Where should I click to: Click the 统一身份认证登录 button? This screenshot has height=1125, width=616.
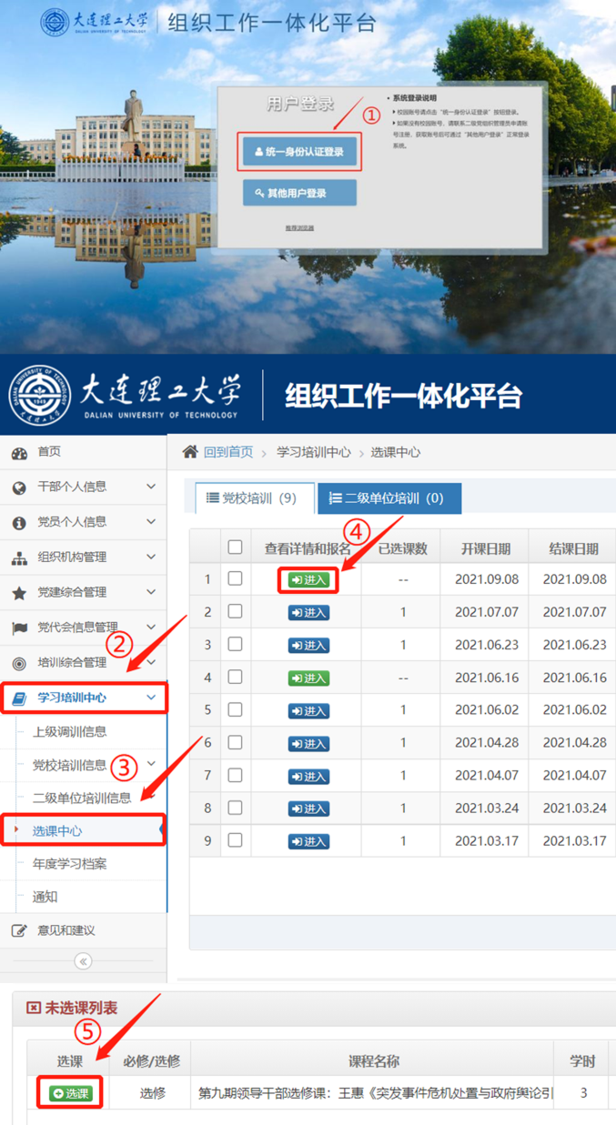298,153
